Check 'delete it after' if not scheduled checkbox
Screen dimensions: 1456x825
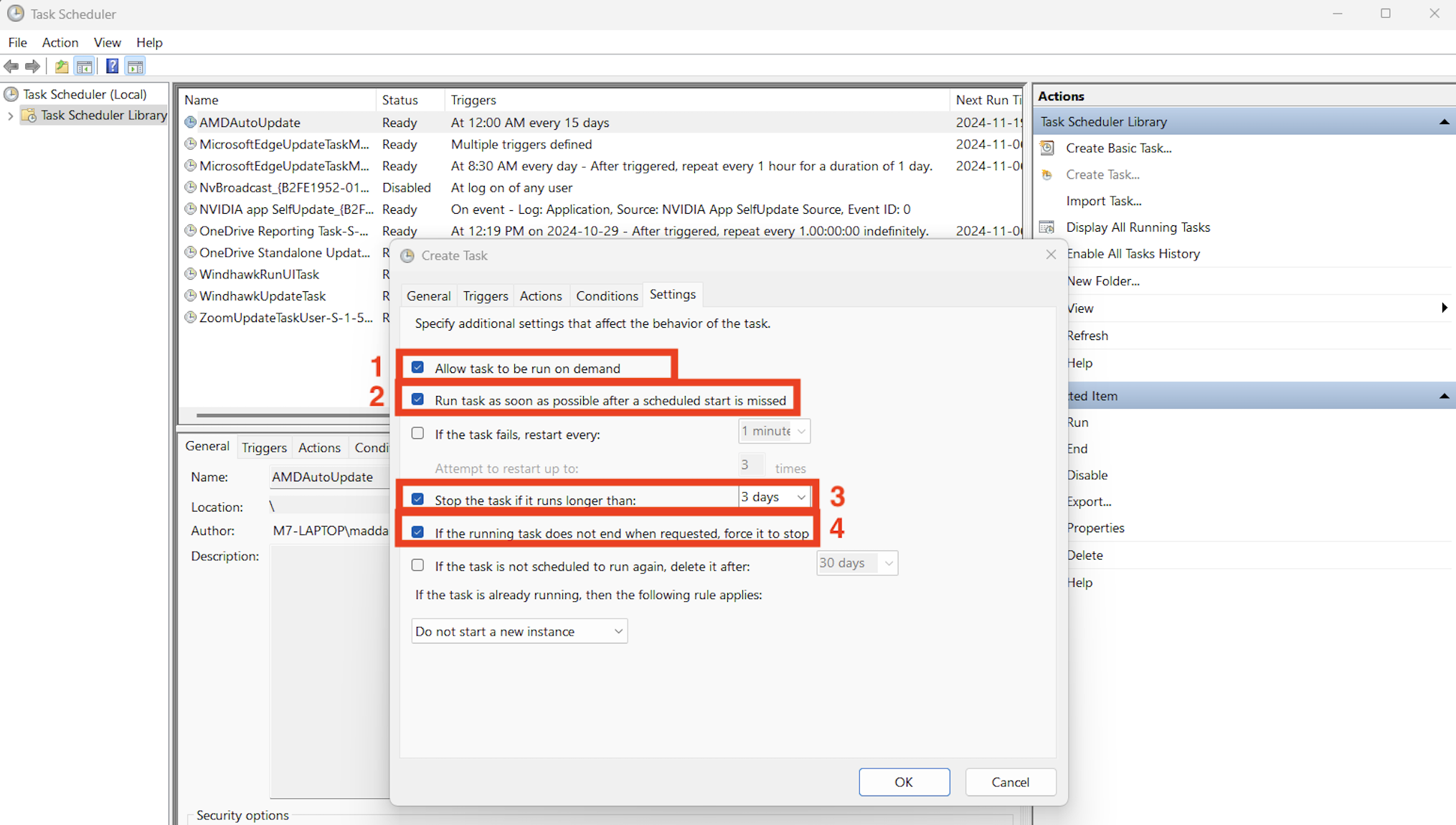(x=417, y=565)
